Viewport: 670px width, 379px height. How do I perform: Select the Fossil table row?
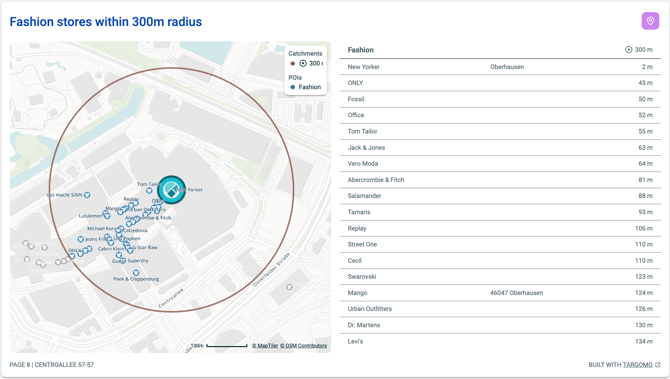500,99
